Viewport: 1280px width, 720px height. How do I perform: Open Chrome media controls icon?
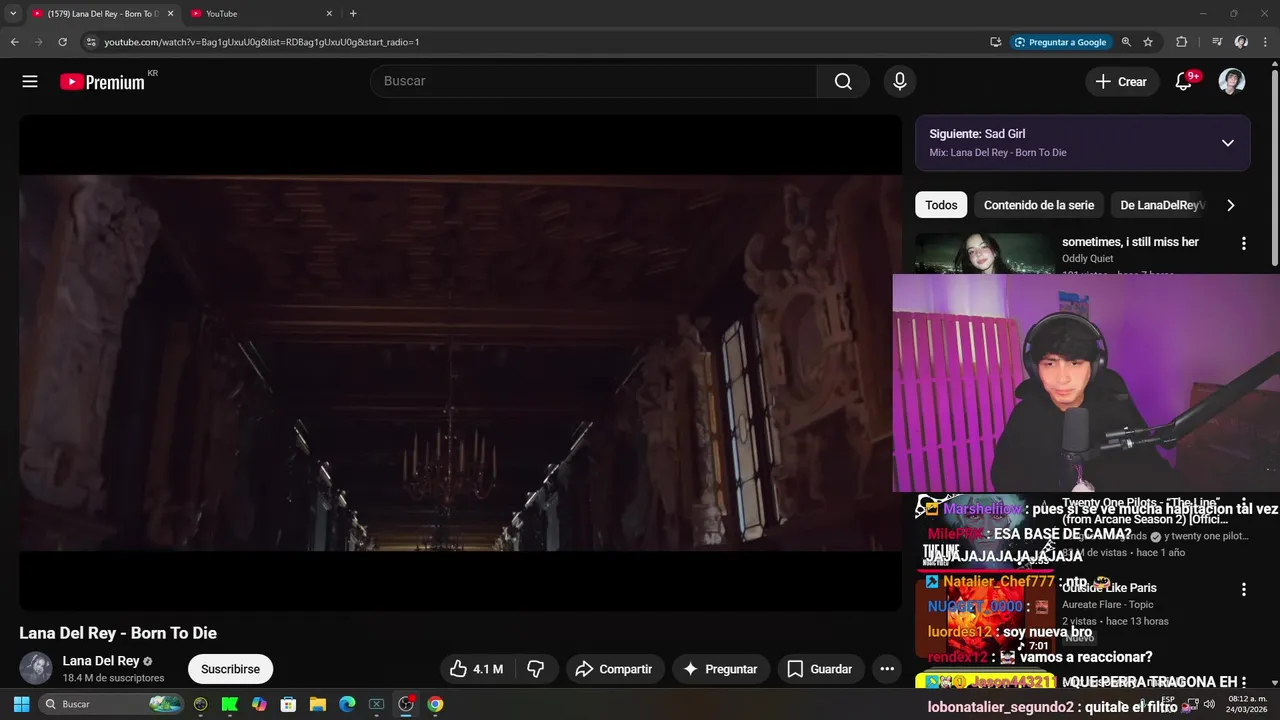(x=1216, y=42)
